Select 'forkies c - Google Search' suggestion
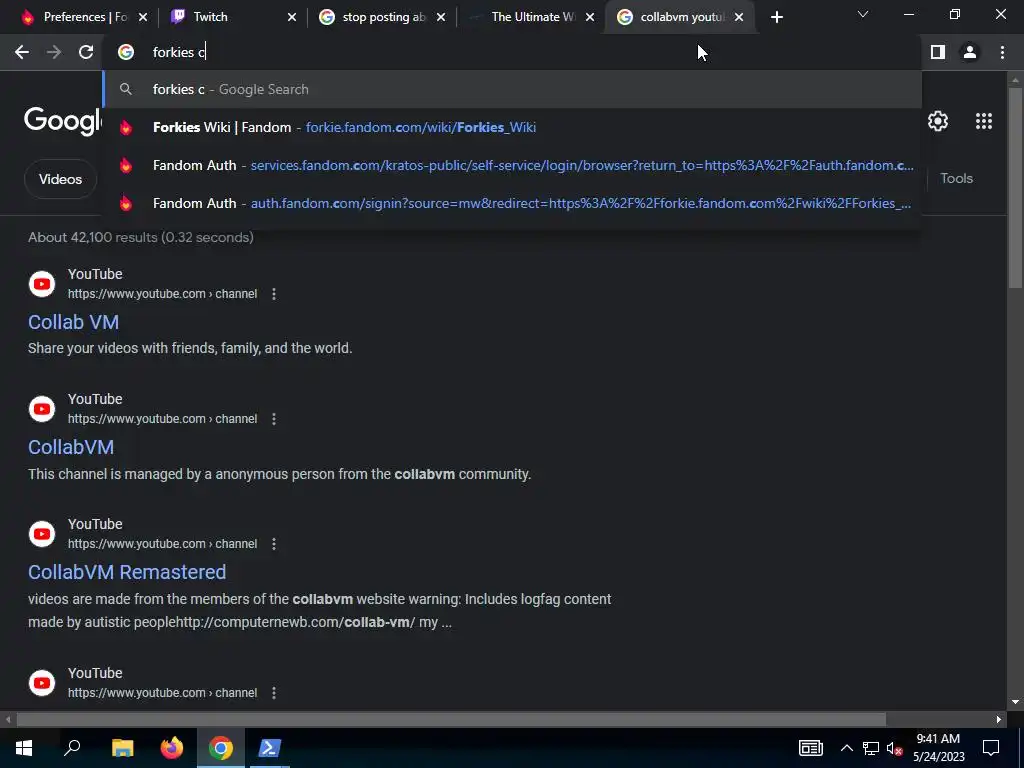The height and width of the screenshot is (768, 1024). (513, 89)
